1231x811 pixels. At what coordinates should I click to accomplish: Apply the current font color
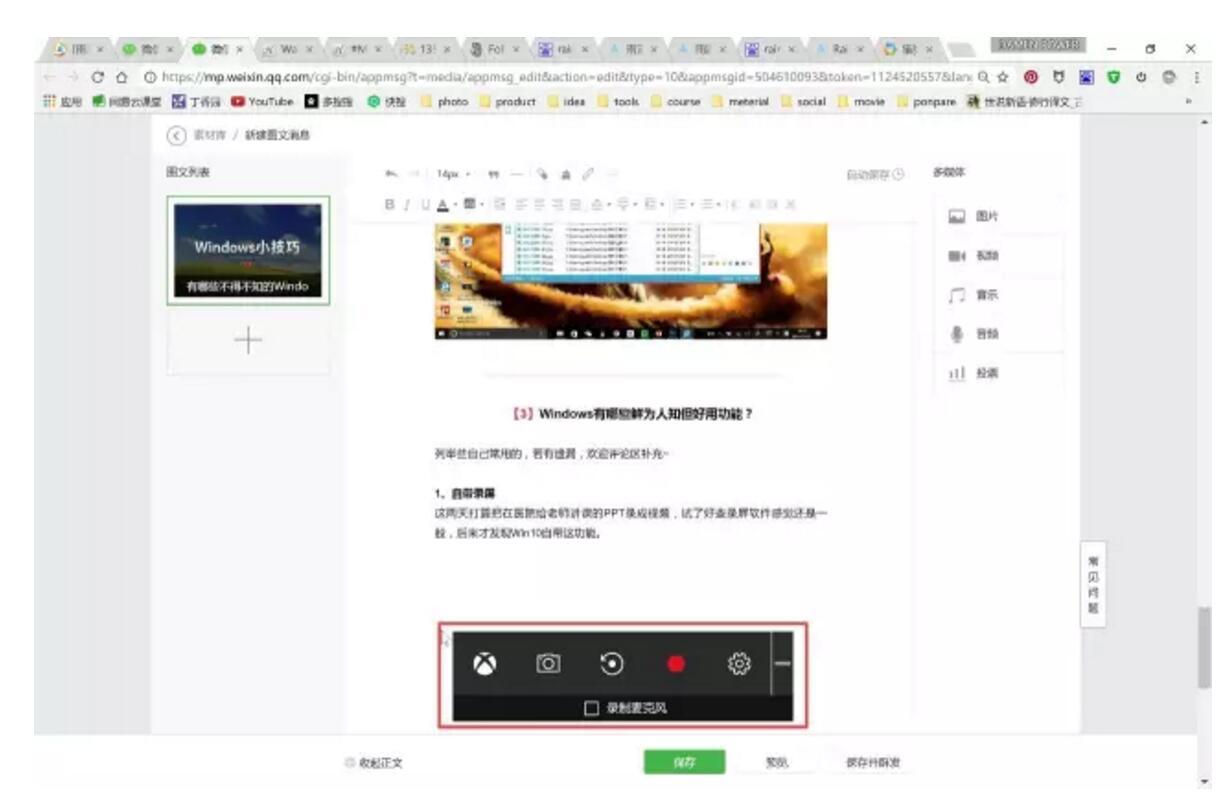click(x=443, y=204)
